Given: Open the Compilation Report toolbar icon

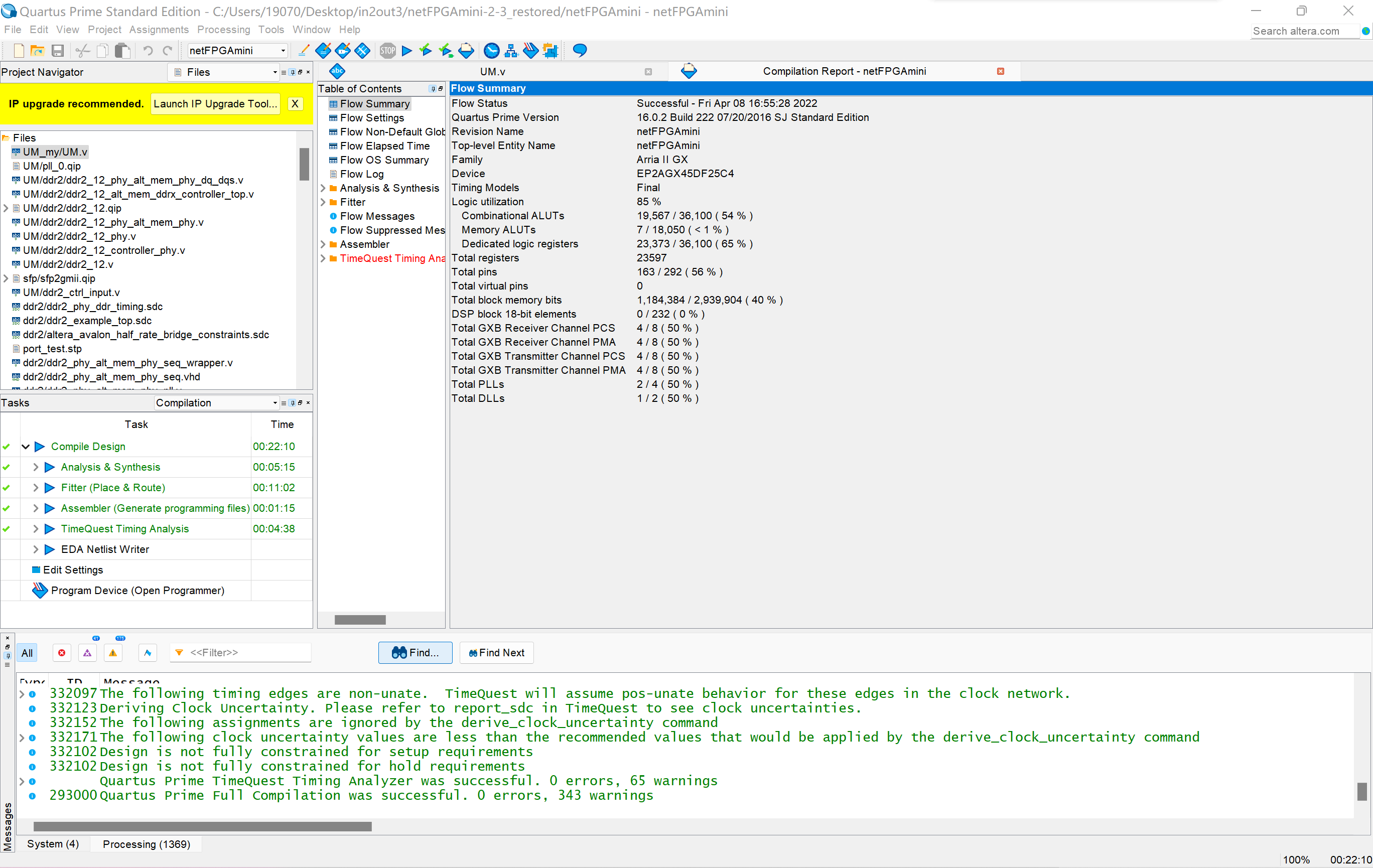Looking at the screenshot, I should point(466,51).
